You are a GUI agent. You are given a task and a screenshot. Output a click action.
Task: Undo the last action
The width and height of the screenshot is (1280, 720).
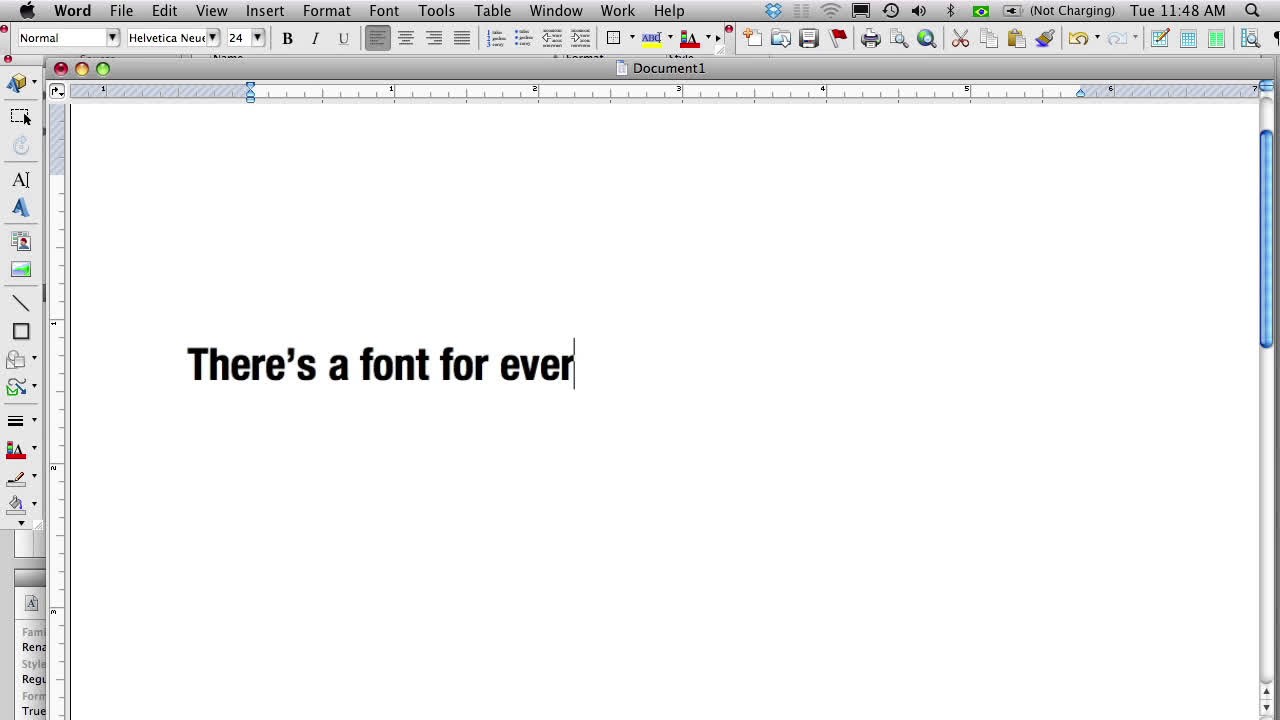tap(1078, 38)
